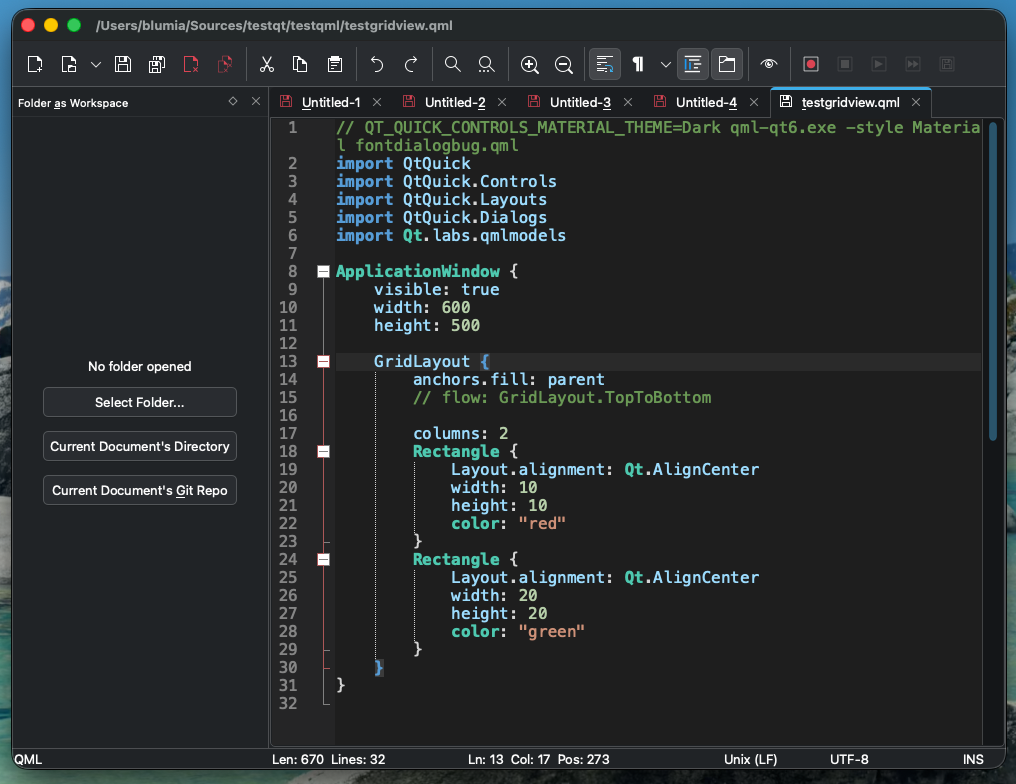Switch to Untitled-3 tab
This screenshot has height=784, width=1016.
(580, 102)
